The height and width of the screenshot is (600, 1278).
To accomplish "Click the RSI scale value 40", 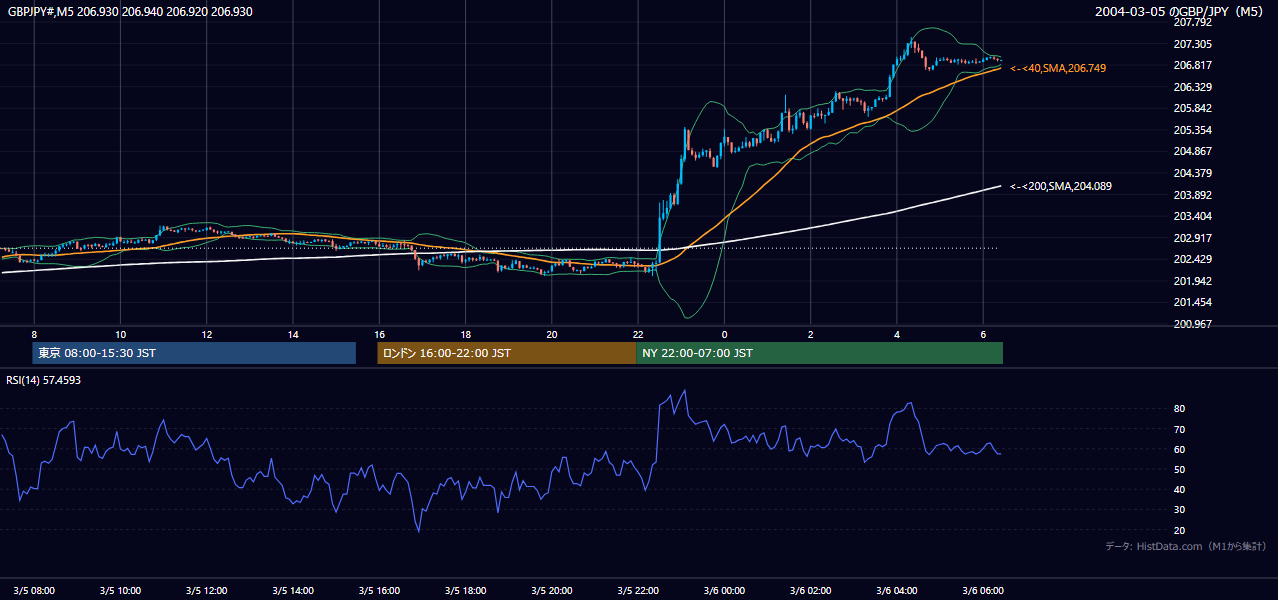I will pyautogui.click(x=1179, y=489).
